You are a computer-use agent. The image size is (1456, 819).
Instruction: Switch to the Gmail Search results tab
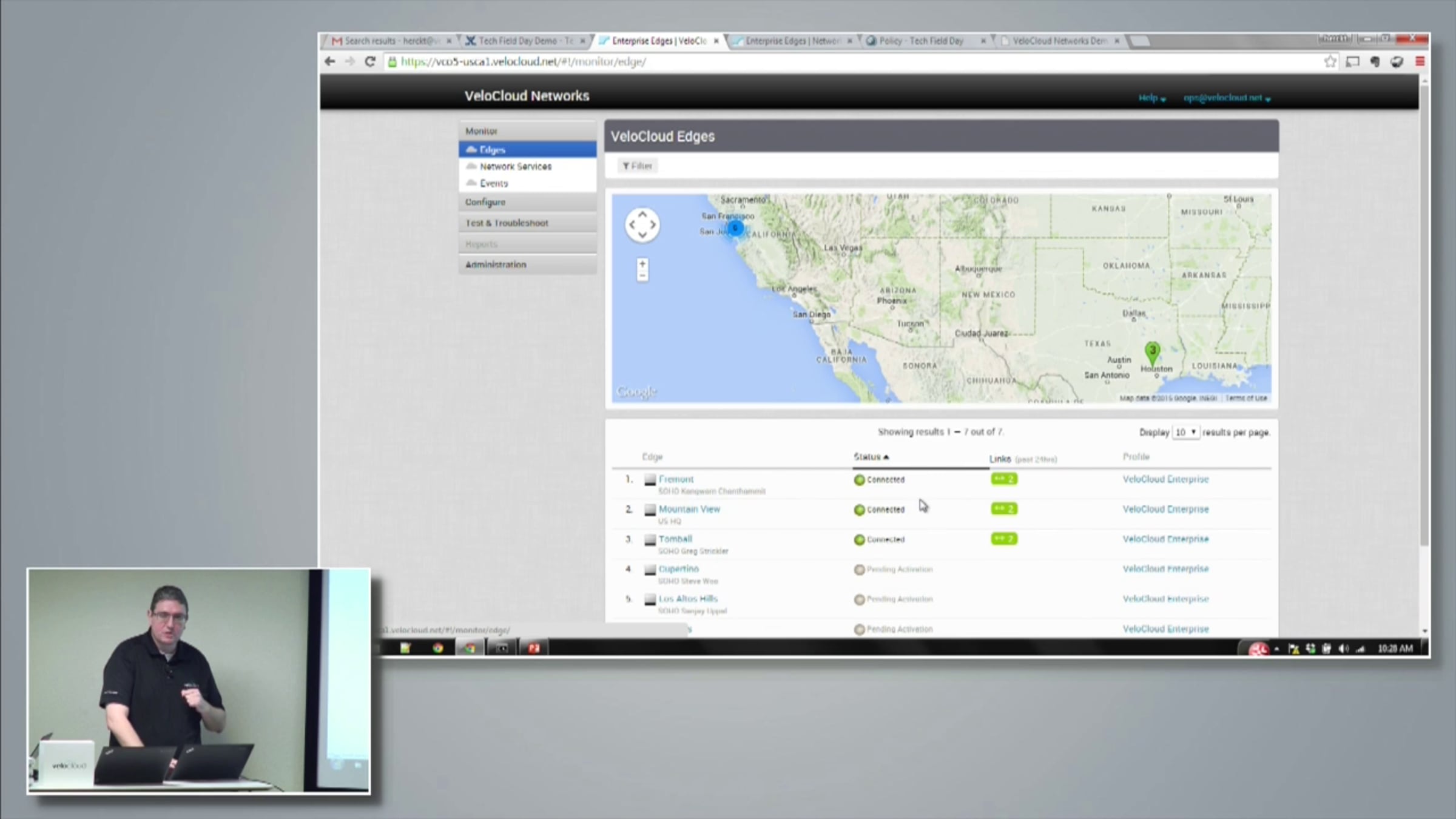391,41
